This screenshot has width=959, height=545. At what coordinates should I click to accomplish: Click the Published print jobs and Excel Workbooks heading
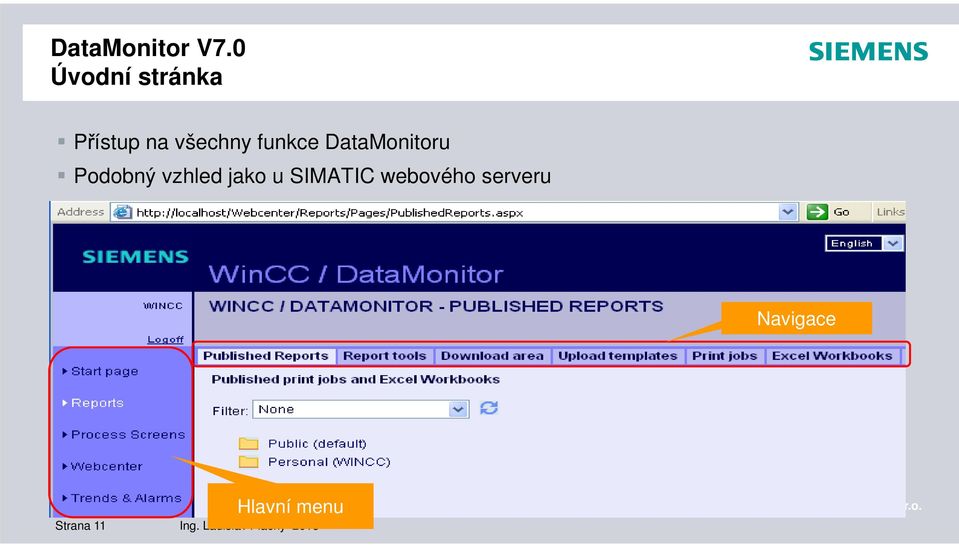(x=355, y=379)
